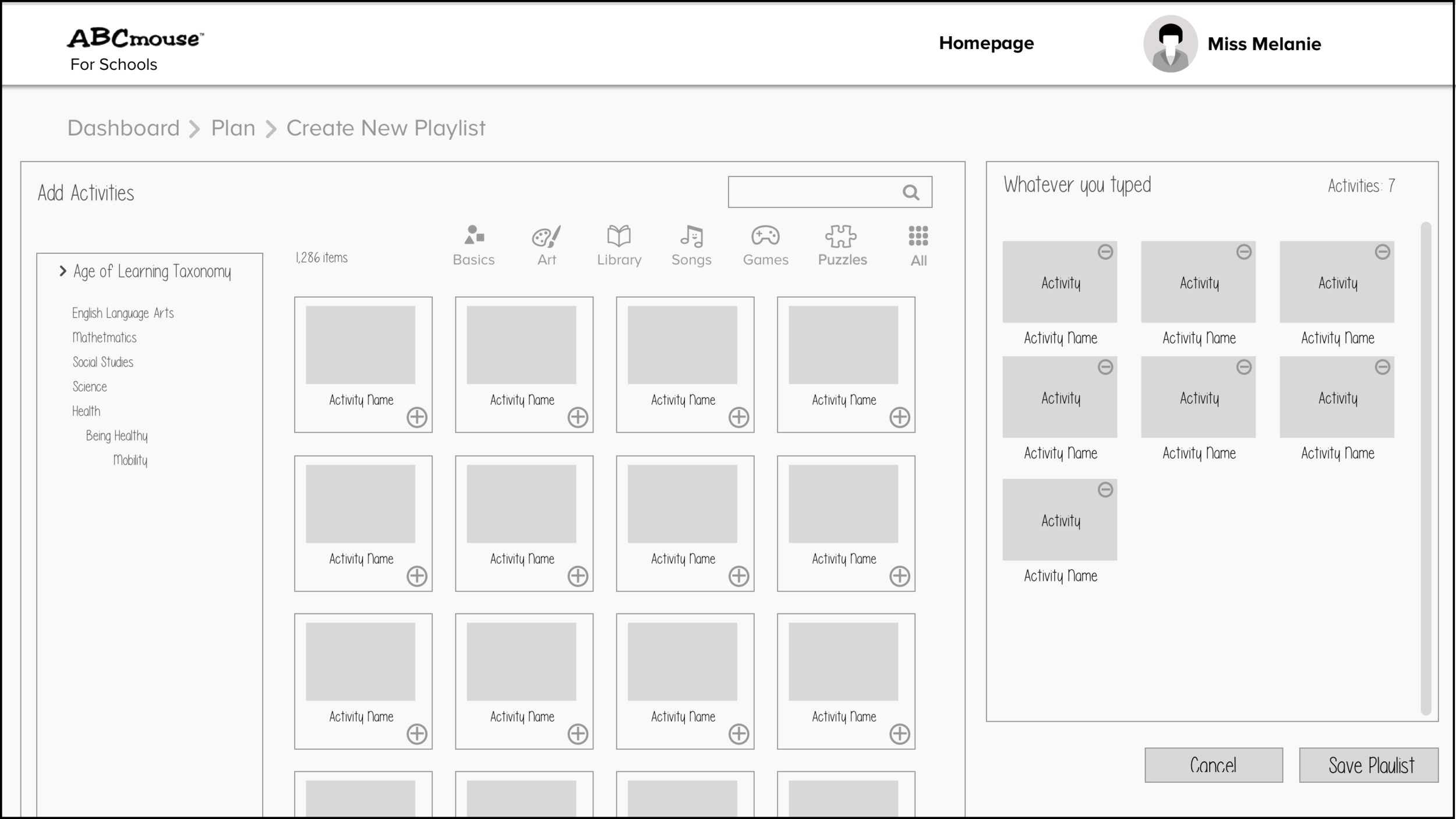Viewport: 1456px width, 819px height.
Task: Click Cancel button
Action: 1213,765
